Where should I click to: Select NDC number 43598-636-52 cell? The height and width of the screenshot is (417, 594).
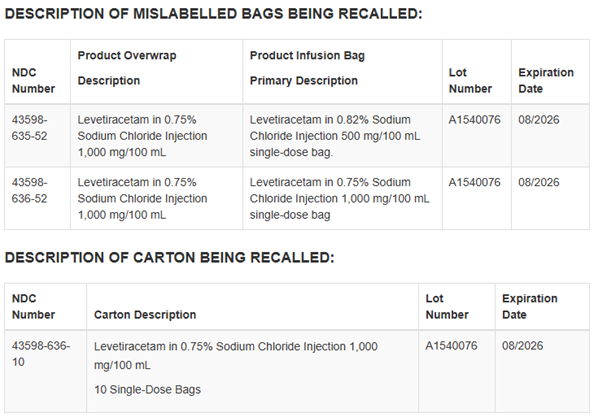pos(30,190)
